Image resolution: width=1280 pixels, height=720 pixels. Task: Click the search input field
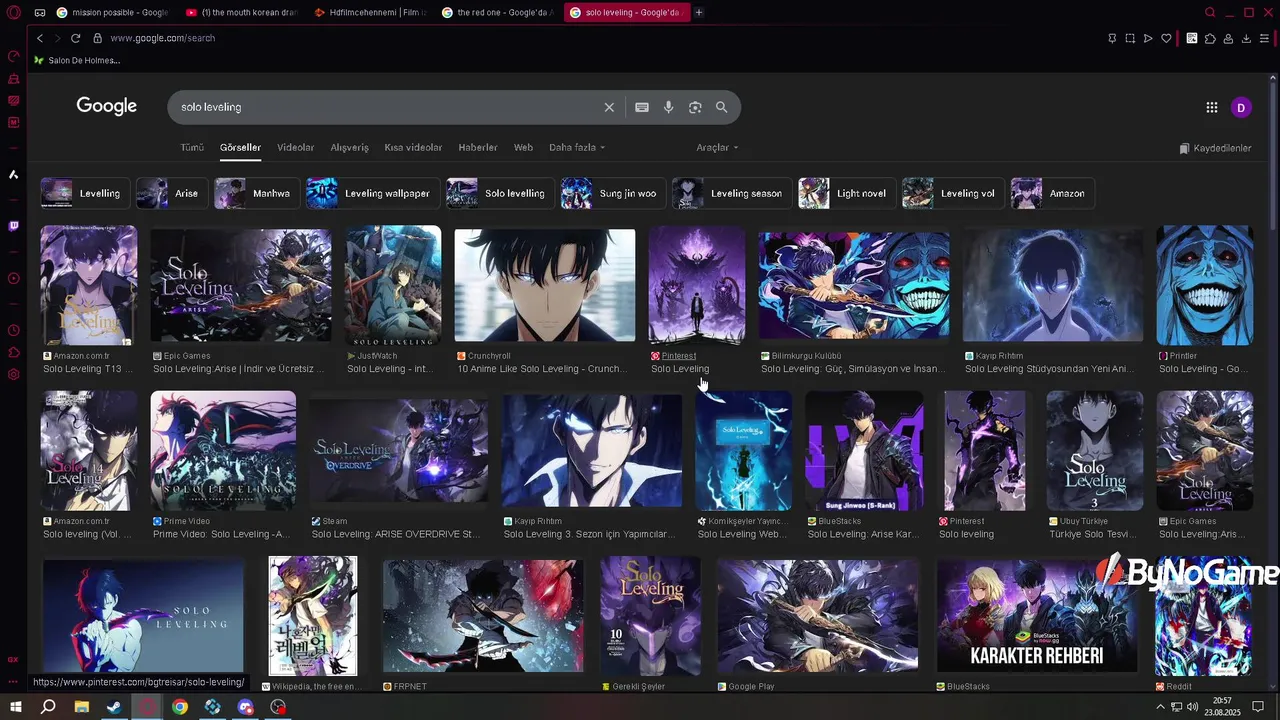point(390,107)
